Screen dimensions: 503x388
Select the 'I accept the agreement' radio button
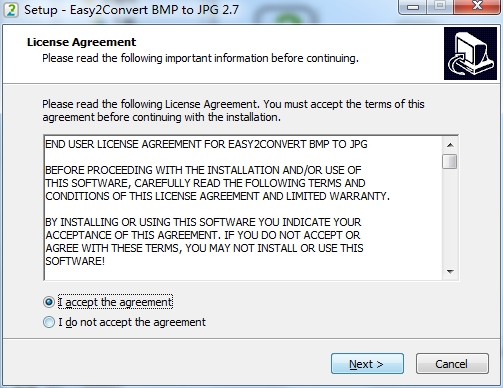point(49,302)
